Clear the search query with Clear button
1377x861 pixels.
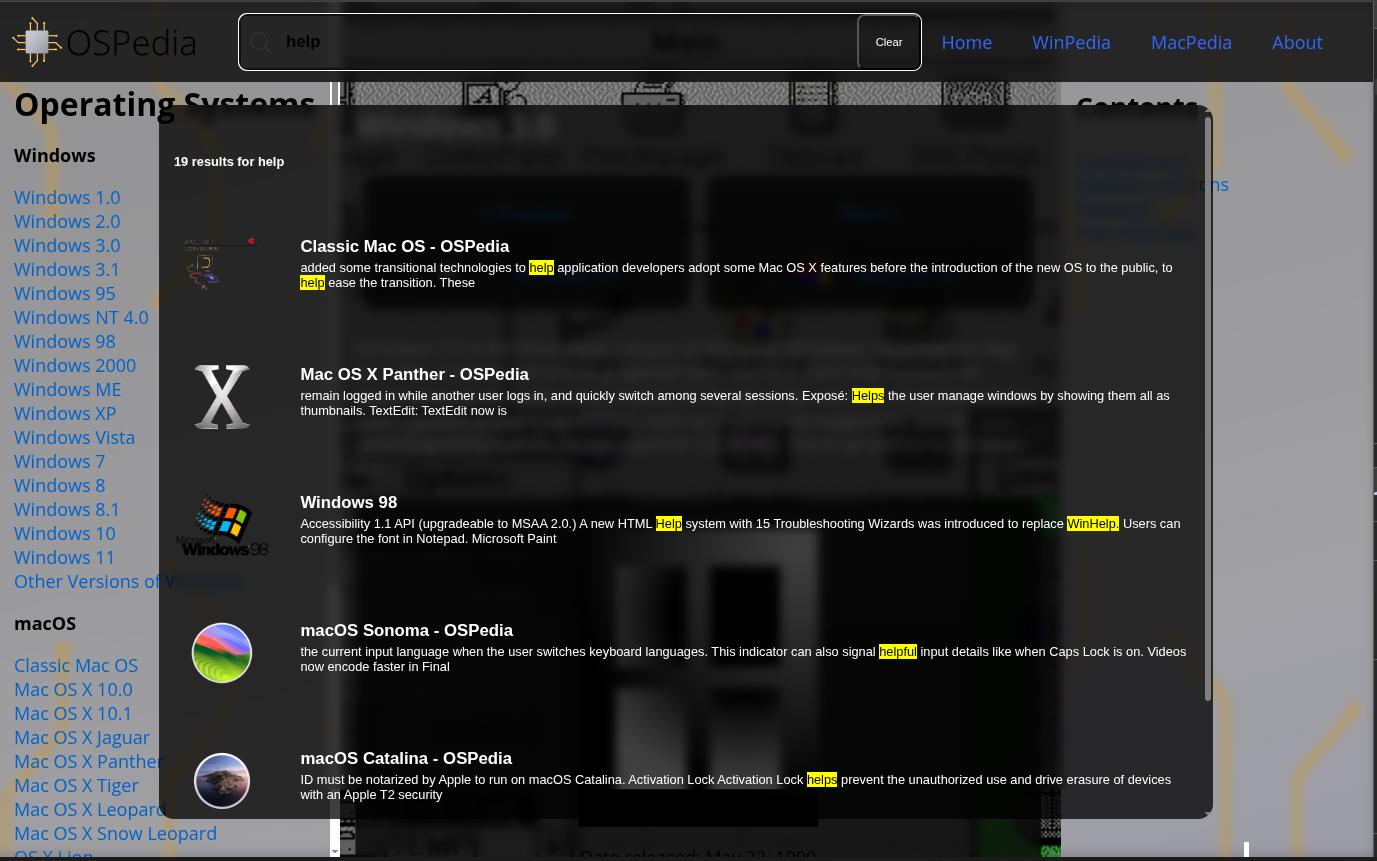888,42
